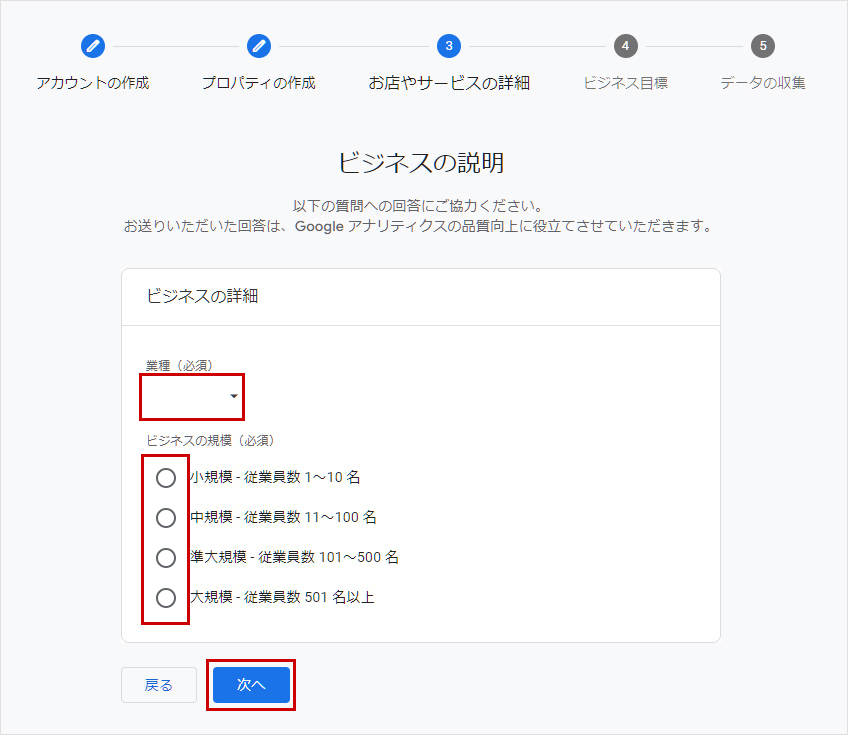The height and width of the screenshot is (735, 848).
Task: Open the 業種 industry dropdown field
Action: 186,397
